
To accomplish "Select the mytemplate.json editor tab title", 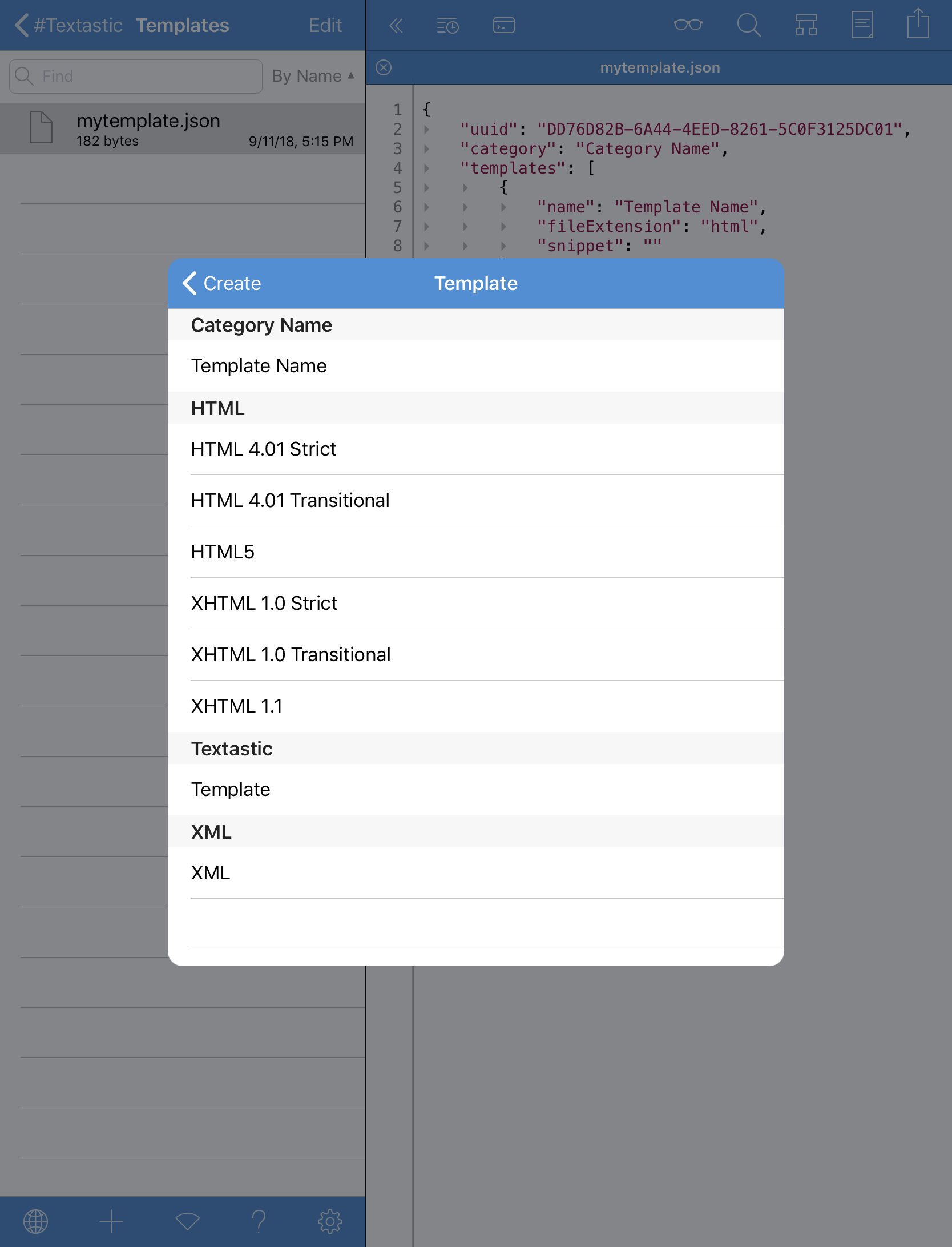I will [x=660, y=67].
